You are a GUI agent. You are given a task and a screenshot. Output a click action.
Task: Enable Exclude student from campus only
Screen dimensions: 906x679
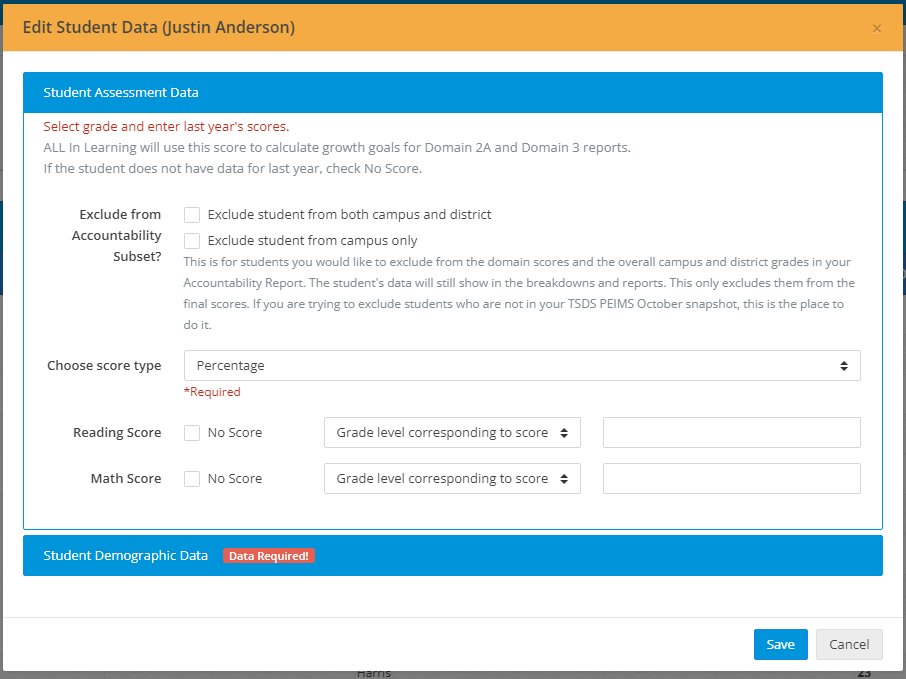tap(192, 241)
